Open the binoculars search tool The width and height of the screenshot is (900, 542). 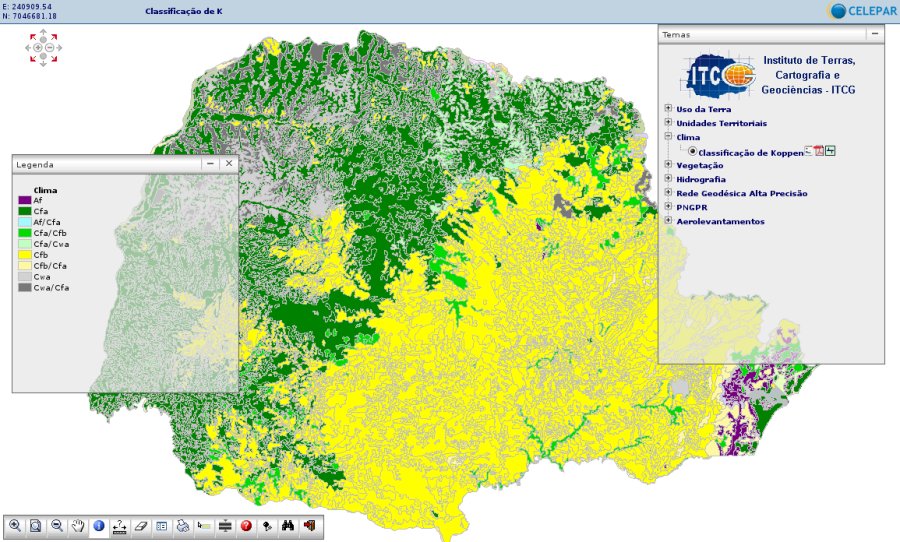[x=288, y=525]
